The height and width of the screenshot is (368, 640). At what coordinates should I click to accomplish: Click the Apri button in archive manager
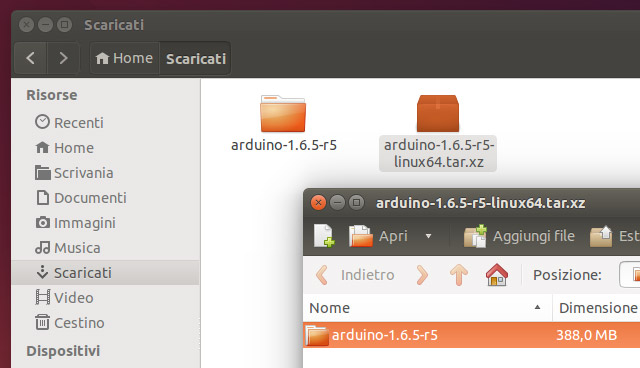click(378, 236)
